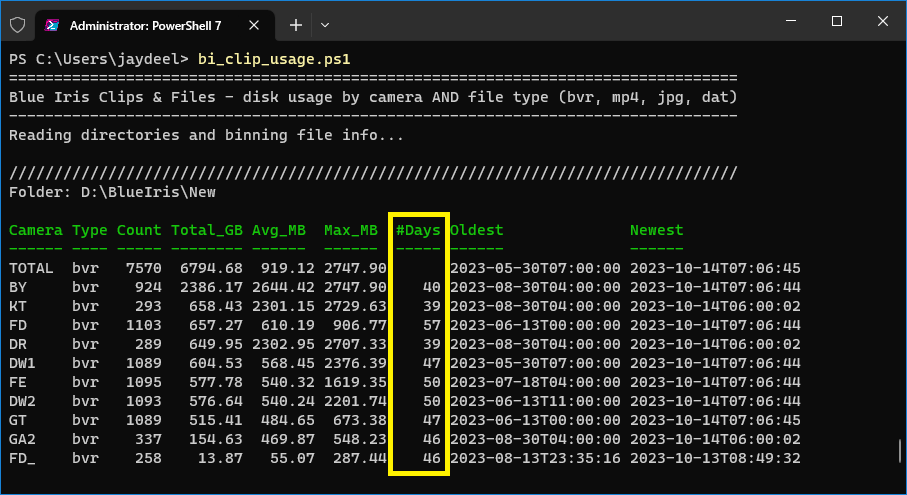Viewport: 907px width, 495px height.
Task: Close the terminal window
Action: (883, 21)
